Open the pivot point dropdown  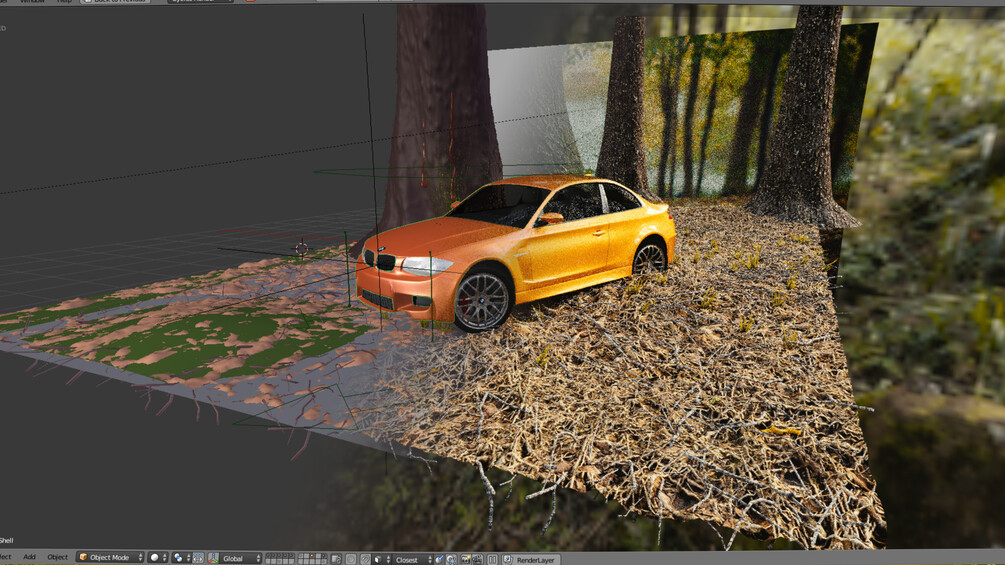click(182, 557)
